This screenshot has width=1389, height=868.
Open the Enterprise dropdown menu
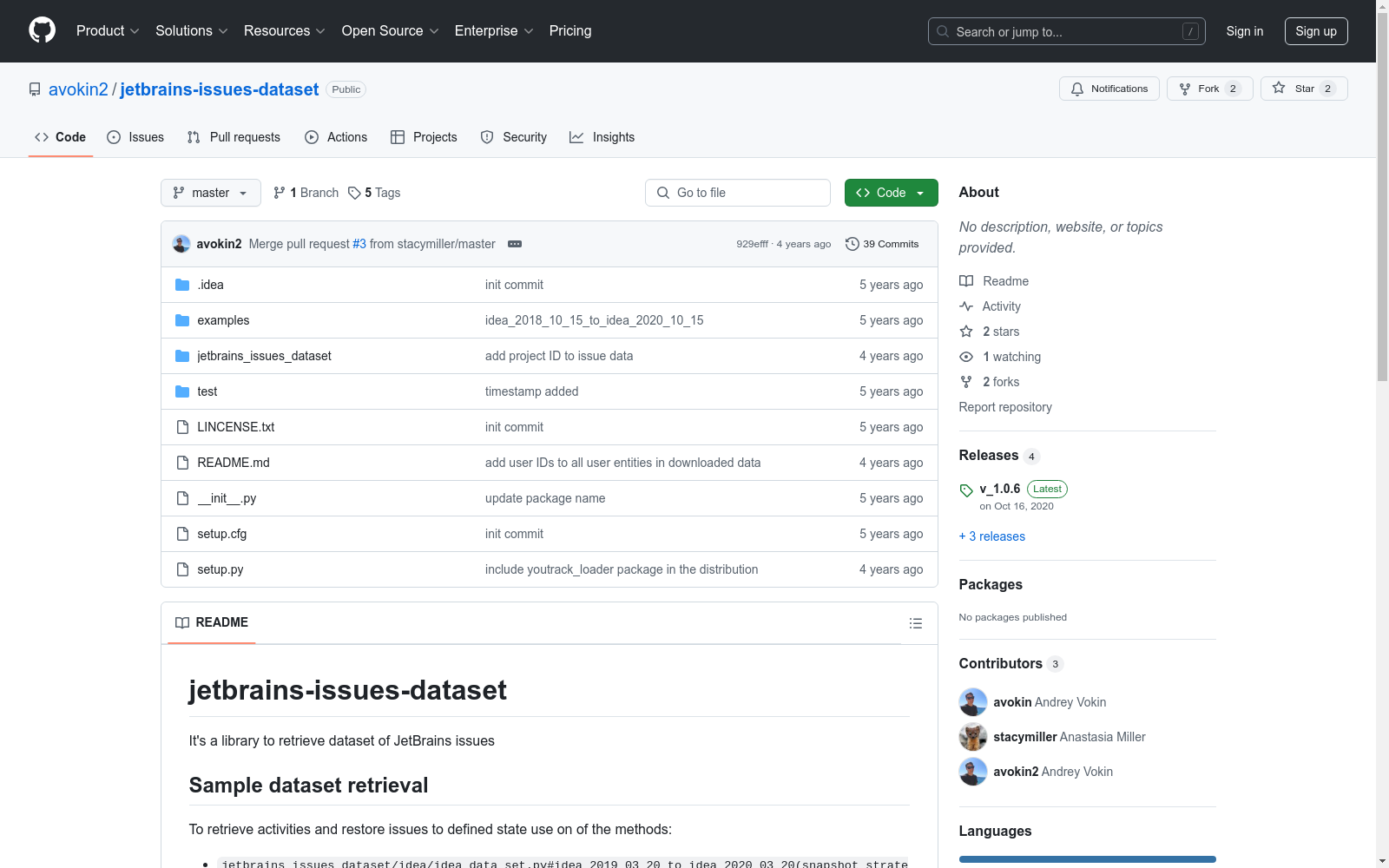click(494, 31)
